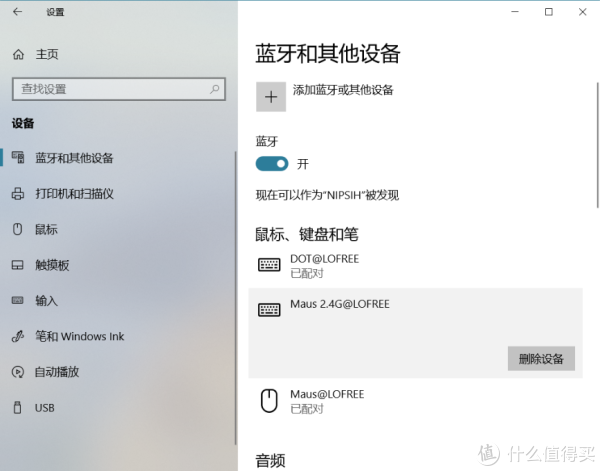Image resolution: width=600 pixels, height=471 pixels.
Task: Click the main content vertical scrollbar
Action: (x=598, y=145)
